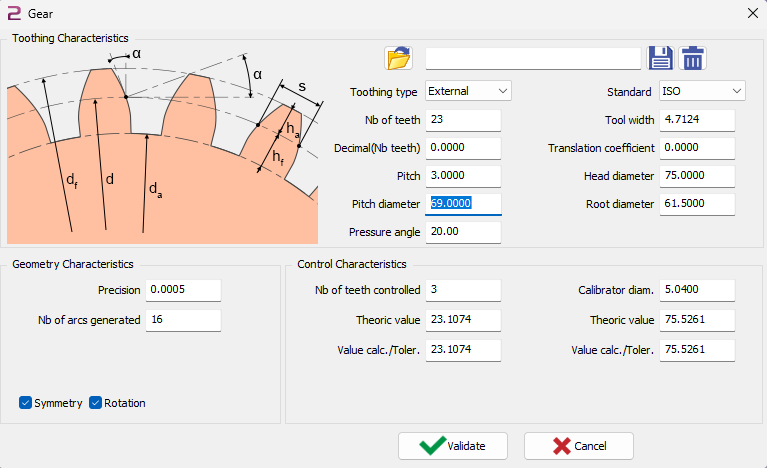Click the delete trash bin icon

pyautogui.click(x=692, y=58)
